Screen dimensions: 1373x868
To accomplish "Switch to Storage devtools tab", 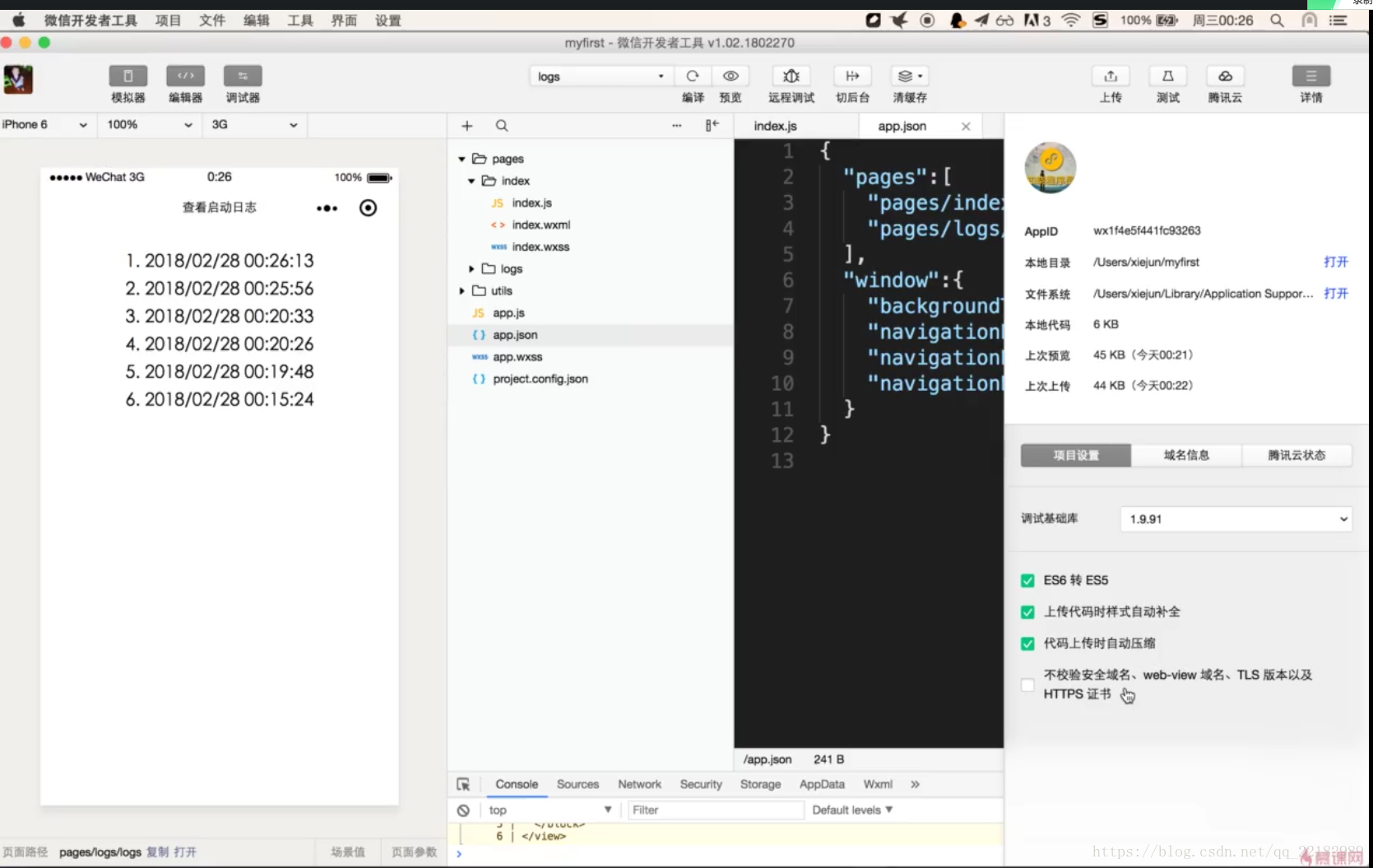I will pos(760,785).
